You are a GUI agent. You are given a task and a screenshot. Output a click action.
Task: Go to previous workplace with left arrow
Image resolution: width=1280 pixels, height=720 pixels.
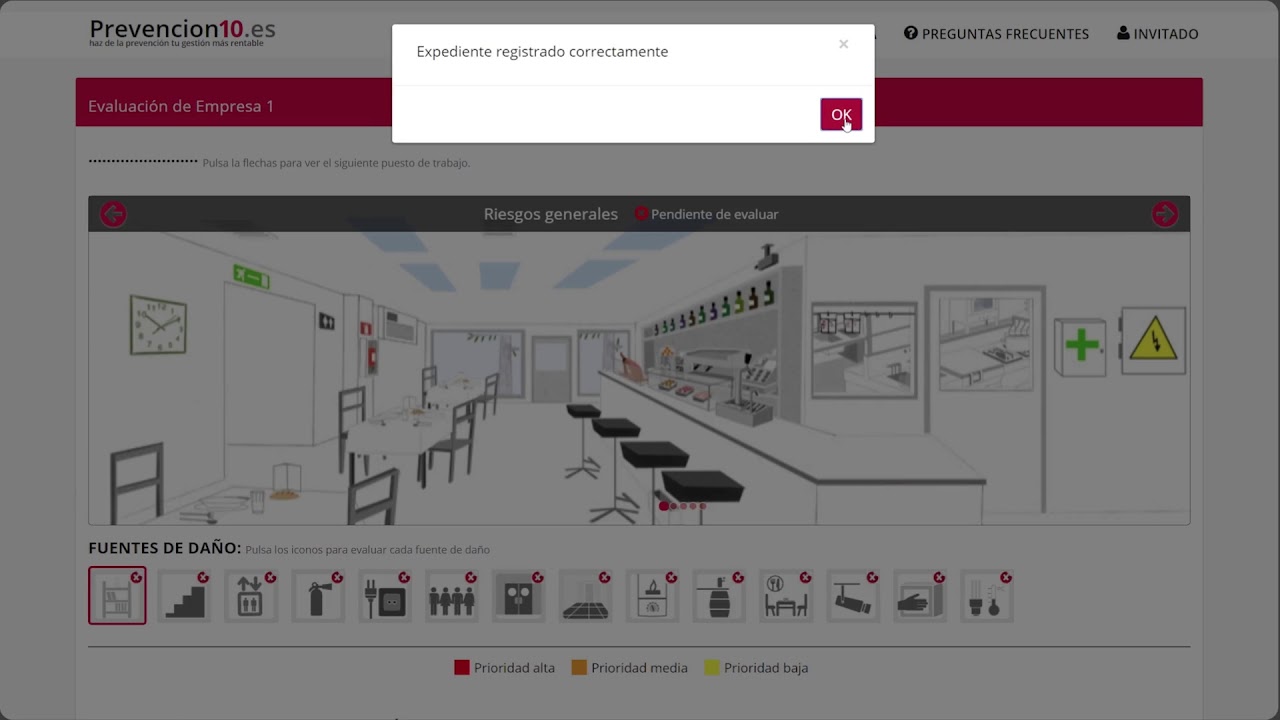click(113, 214)
